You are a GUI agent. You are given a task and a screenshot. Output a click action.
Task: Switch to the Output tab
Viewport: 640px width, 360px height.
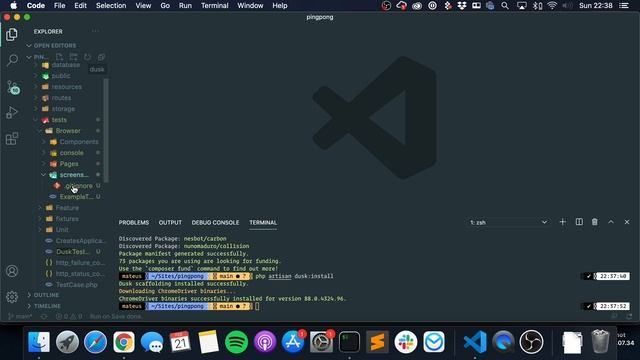(x=170, y=222)
